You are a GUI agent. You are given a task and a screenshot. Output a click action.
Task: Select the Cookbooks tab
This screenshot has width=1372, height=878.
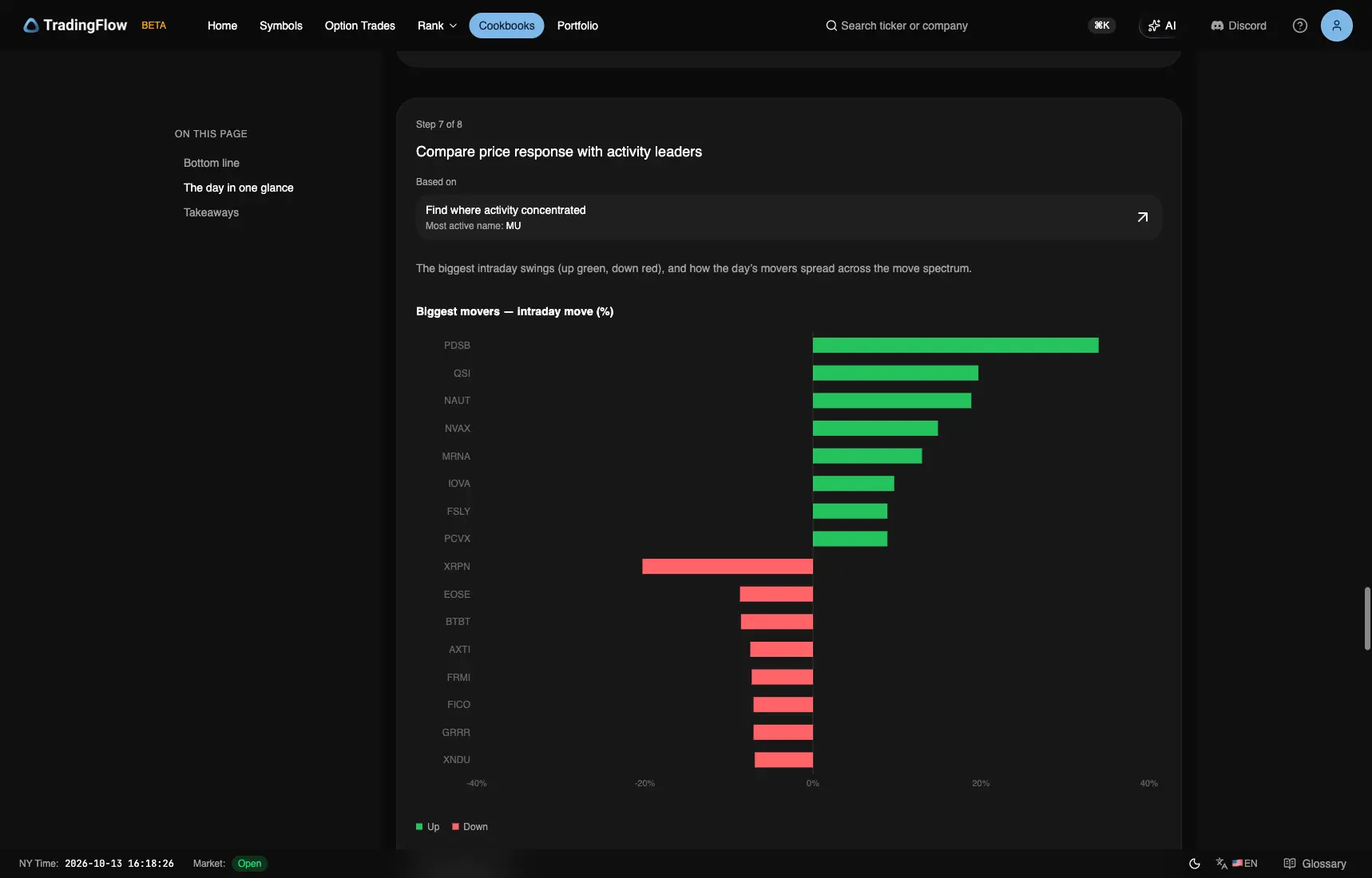[x=507, y=26]
